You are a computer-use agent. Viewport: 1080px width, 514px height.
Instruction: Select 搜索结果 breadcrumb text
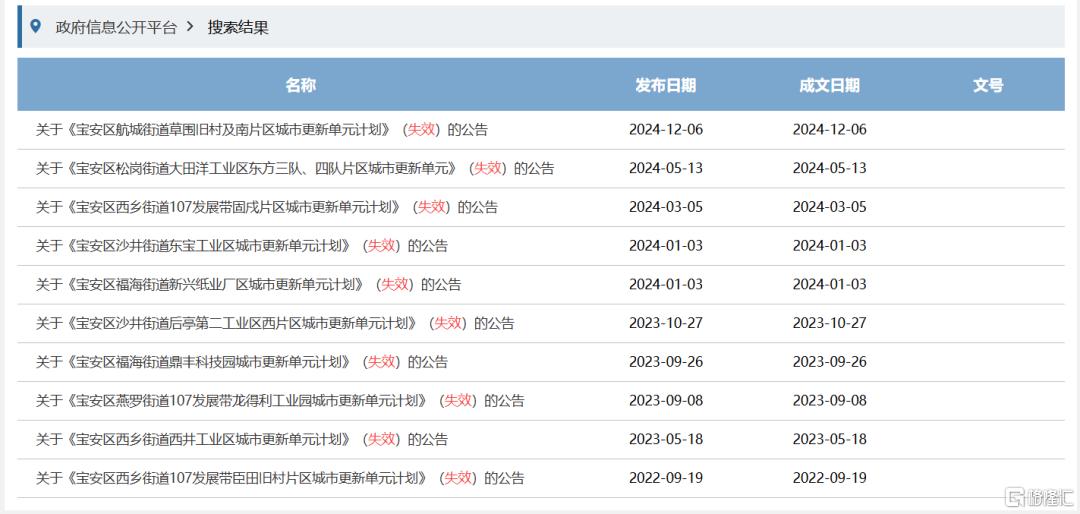(x=238, y=28)
